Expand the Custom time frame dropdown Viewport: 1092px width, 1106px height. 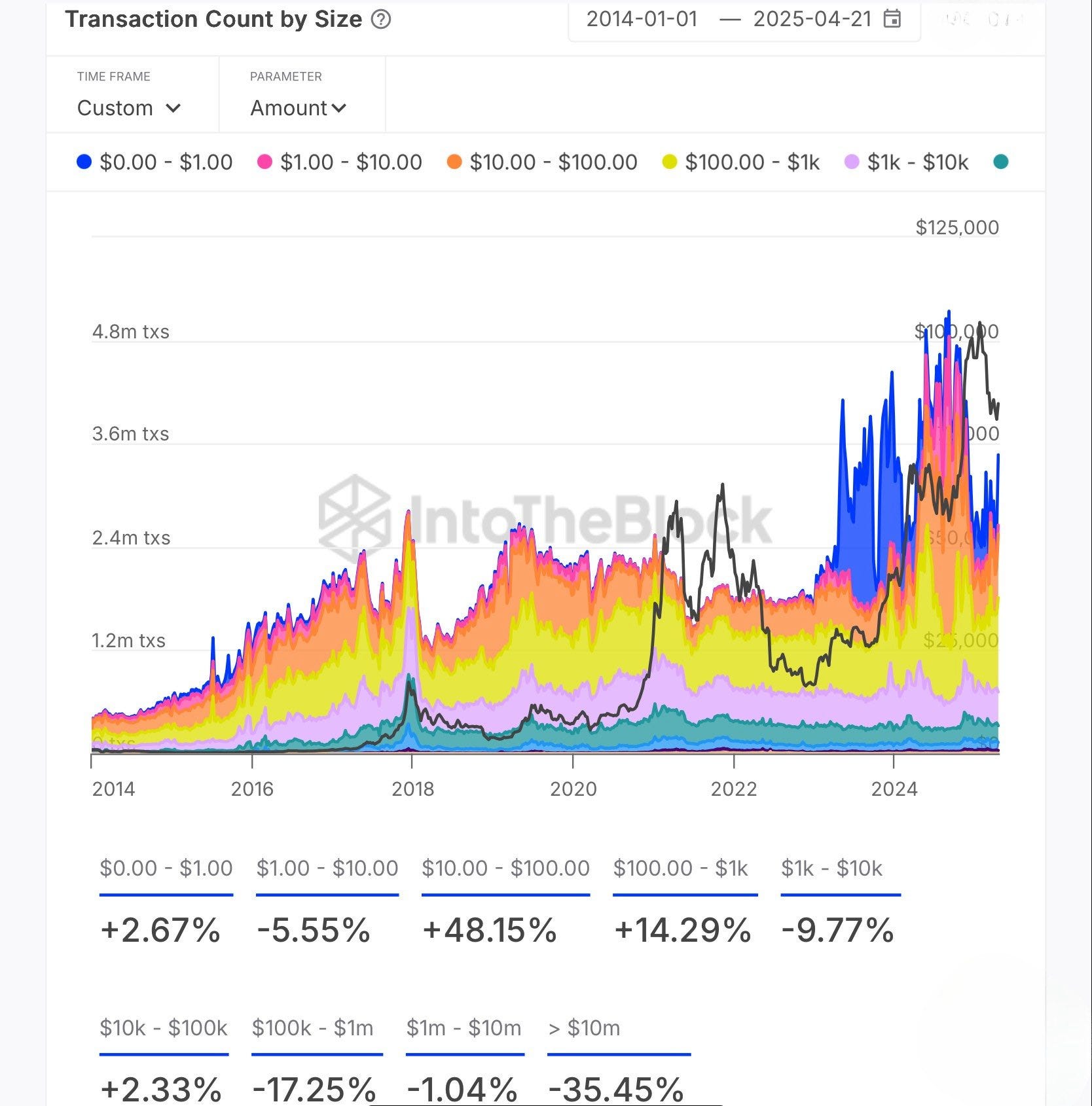(x=129, y=108)
